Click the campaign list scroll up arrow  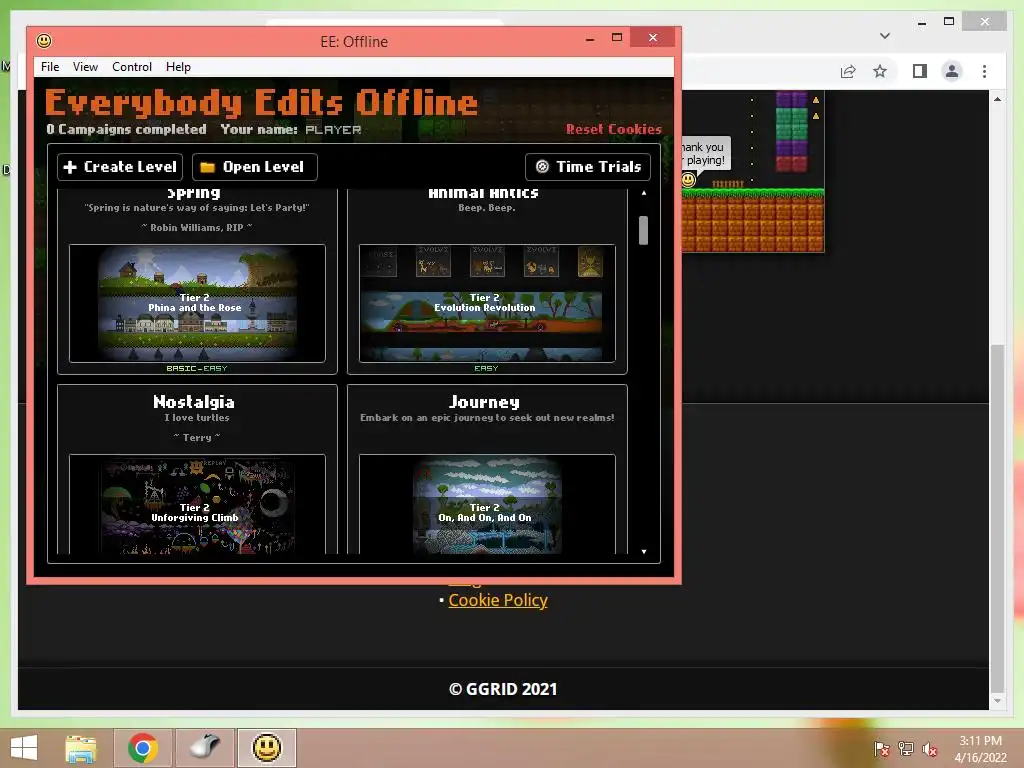tap(644, 193)
